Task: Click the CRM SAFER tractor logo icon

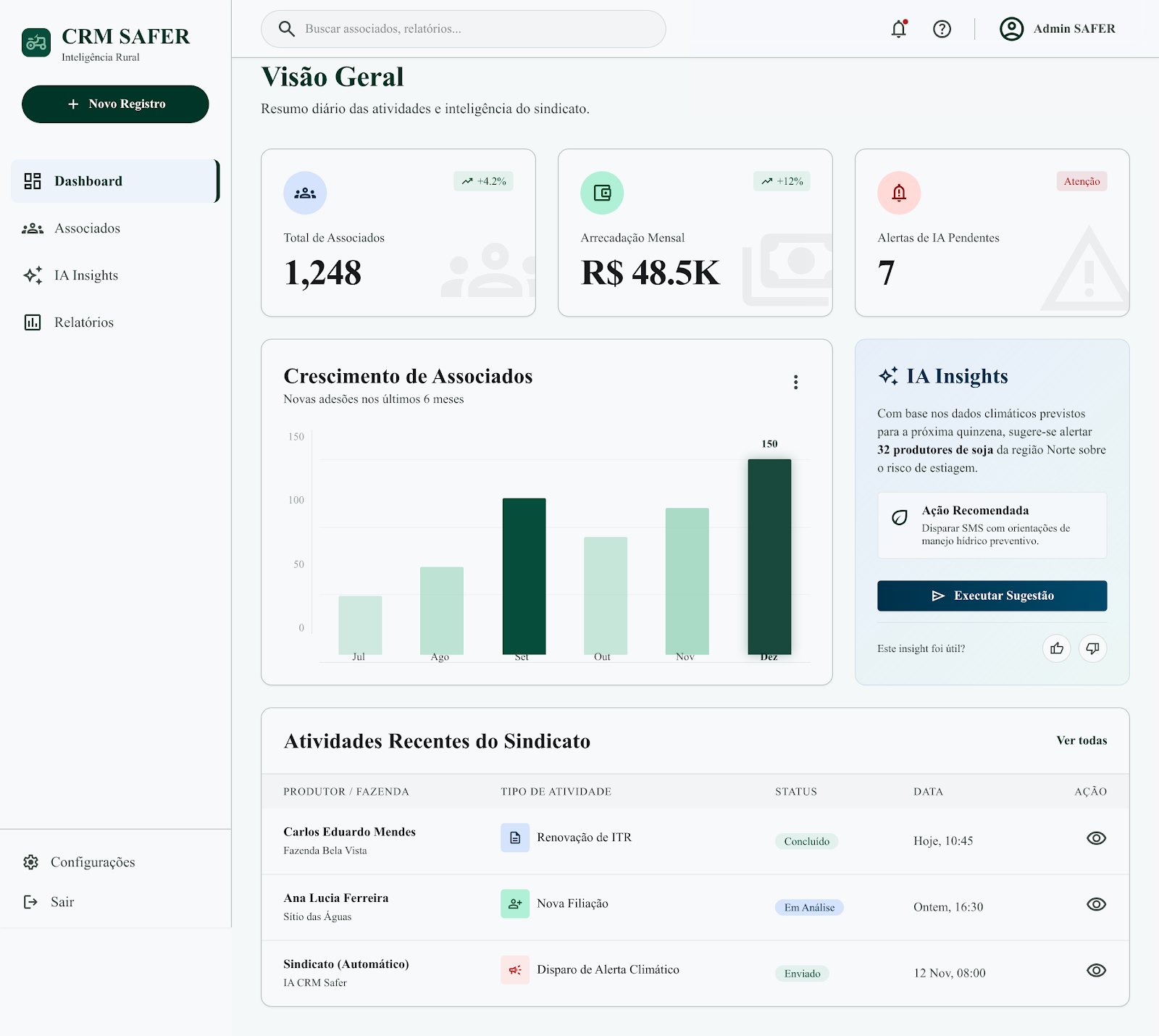Action: pos(36,43)
